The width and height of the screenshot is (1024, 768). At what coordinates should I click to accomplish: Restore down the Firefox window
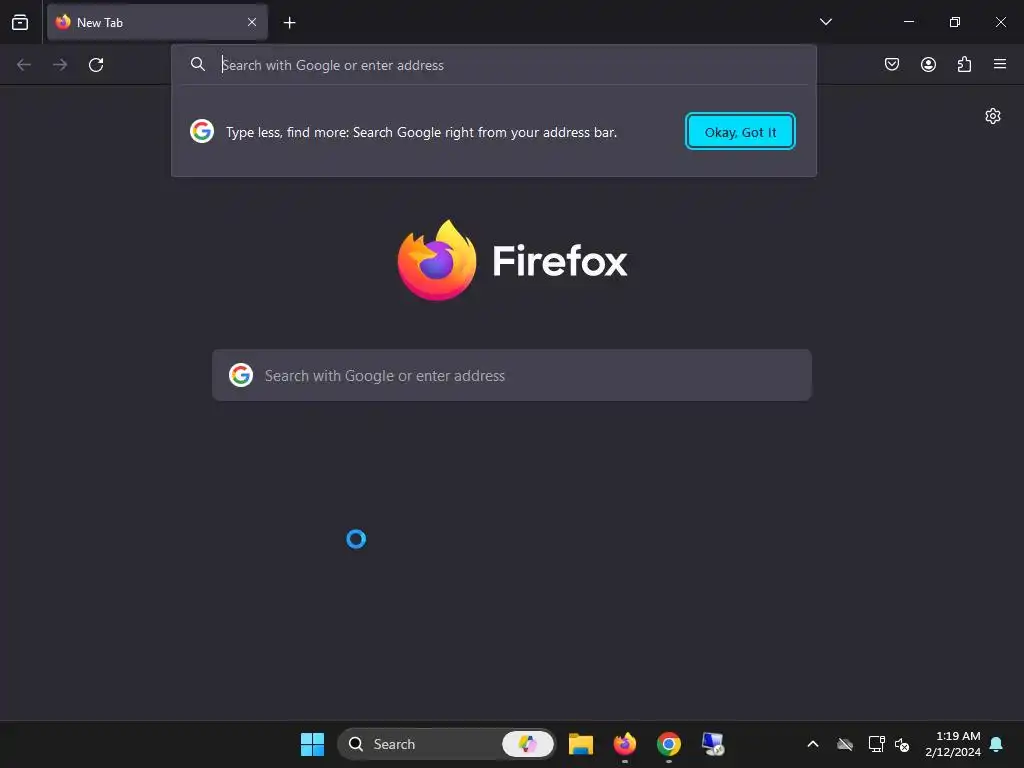(x=955, y=22)
